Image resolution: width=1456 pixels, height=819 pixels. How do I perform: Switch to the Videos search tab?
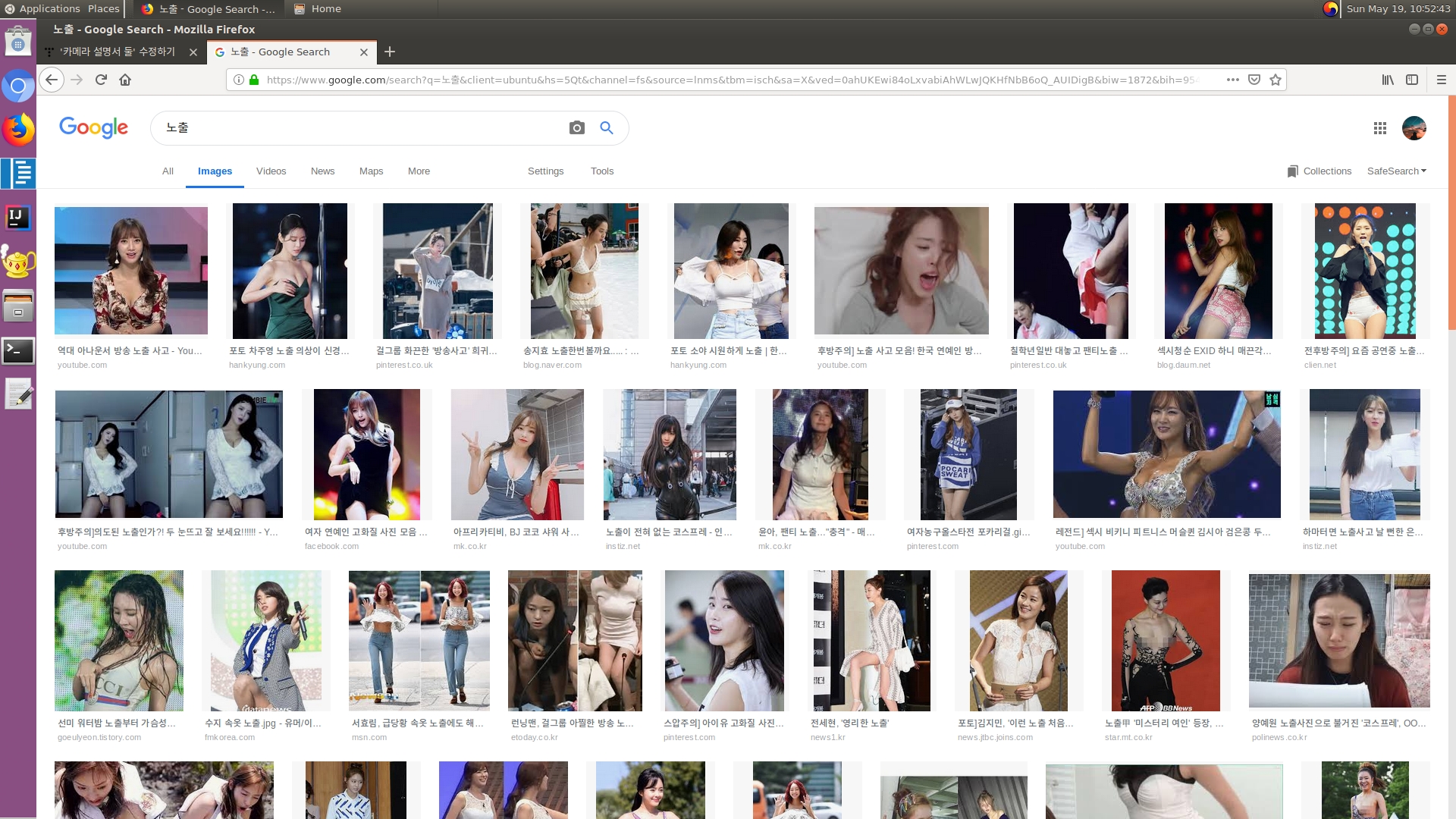pyautogui.click(x=271, y=171)
